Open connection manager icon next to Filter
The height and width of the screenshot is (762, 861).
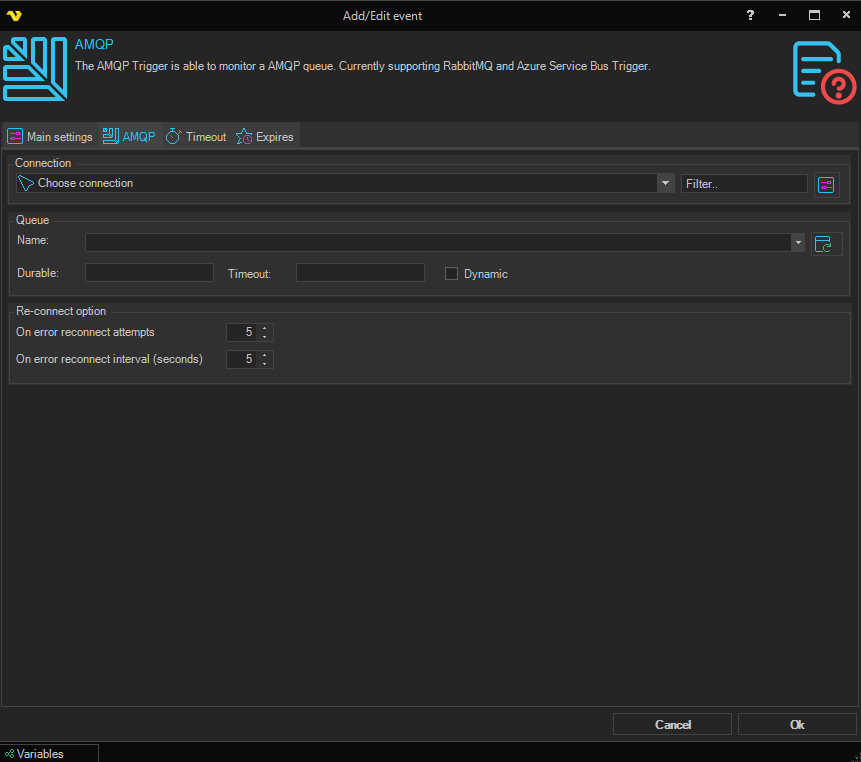[826, 184]
